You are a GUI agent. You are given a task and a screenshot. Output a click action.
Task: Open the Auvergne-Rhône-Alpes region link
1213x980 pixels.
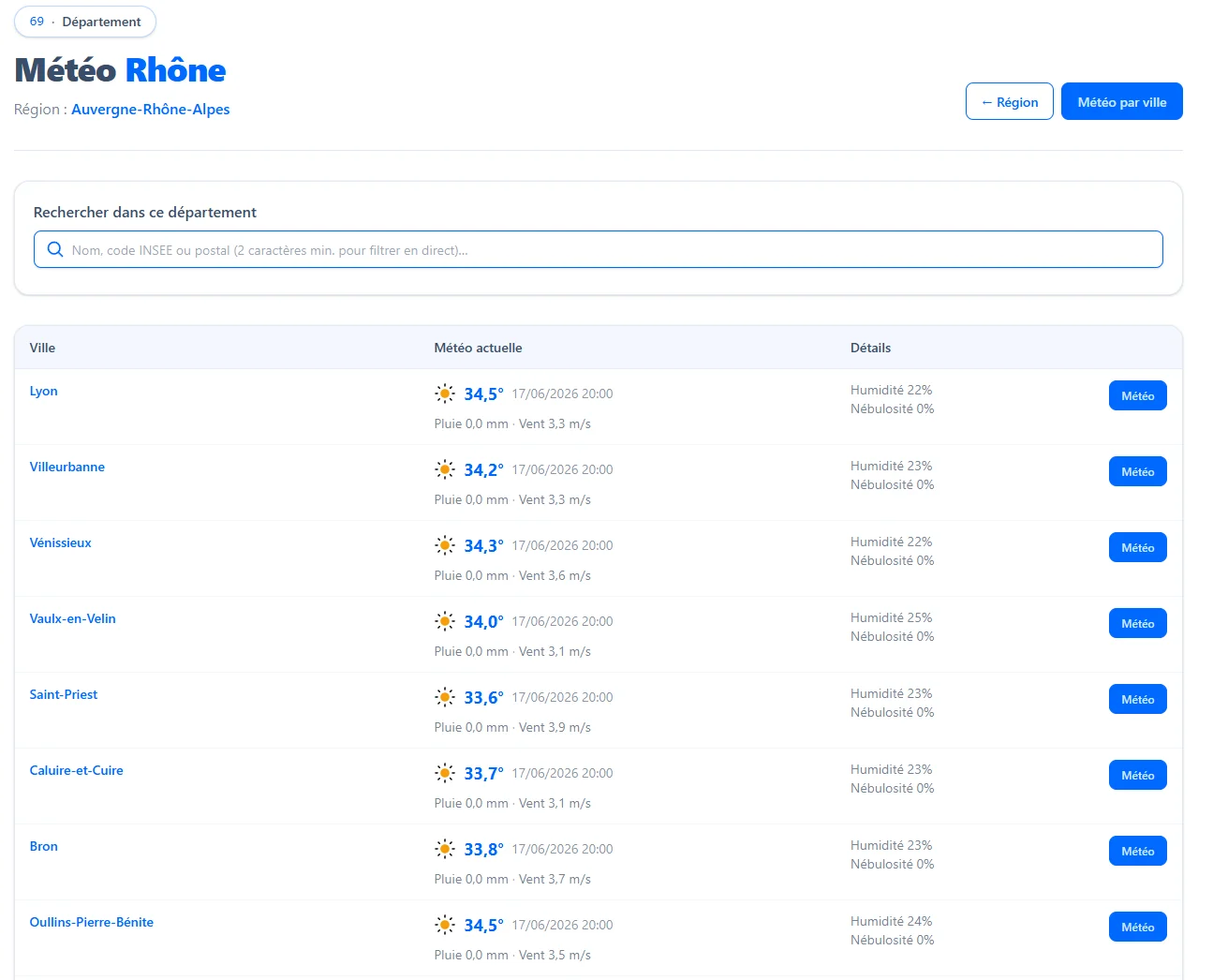point(151,109)
